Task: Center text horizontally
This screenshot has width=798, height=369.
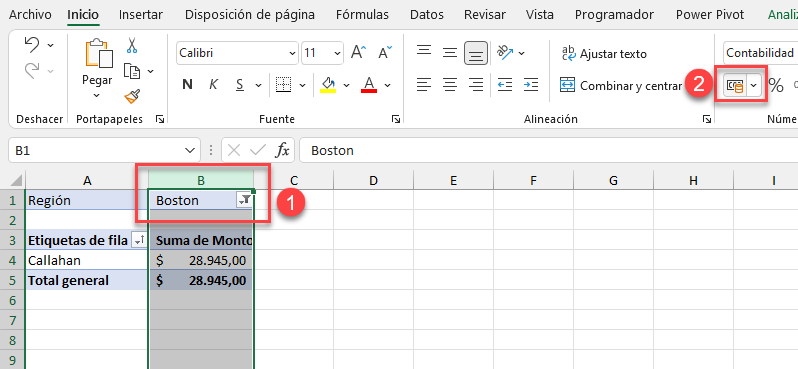Action: 450,85
